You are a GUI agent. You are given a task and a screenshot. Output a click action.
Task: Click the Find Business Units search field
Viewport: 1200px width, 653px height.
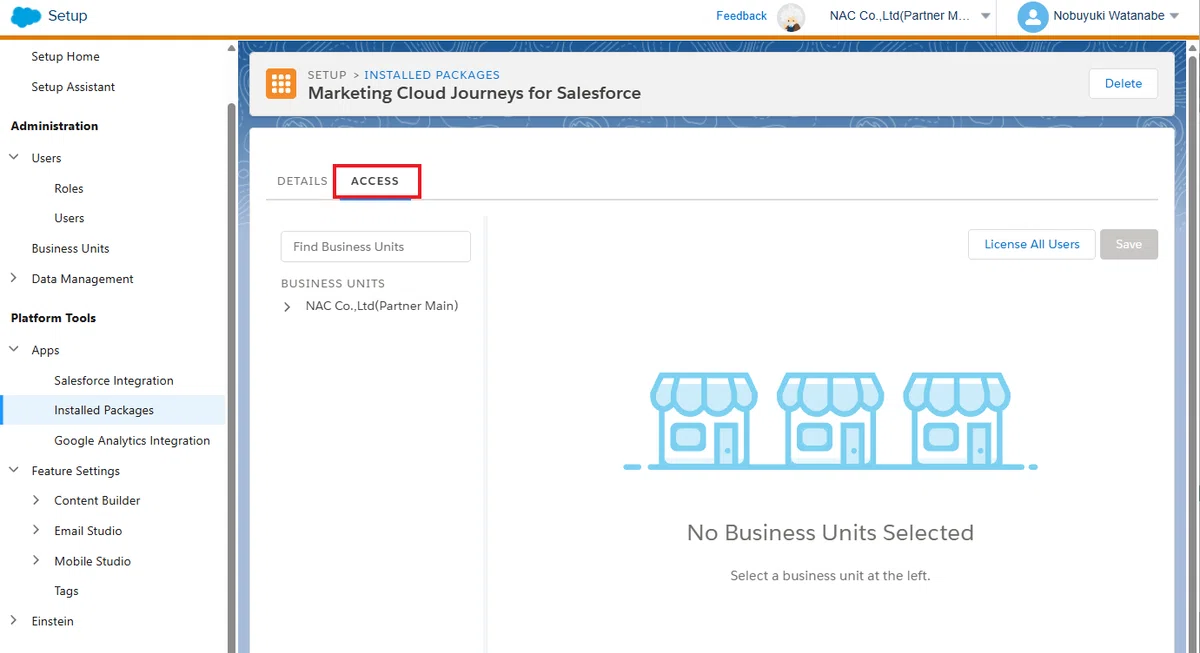[x=375, y=247]
